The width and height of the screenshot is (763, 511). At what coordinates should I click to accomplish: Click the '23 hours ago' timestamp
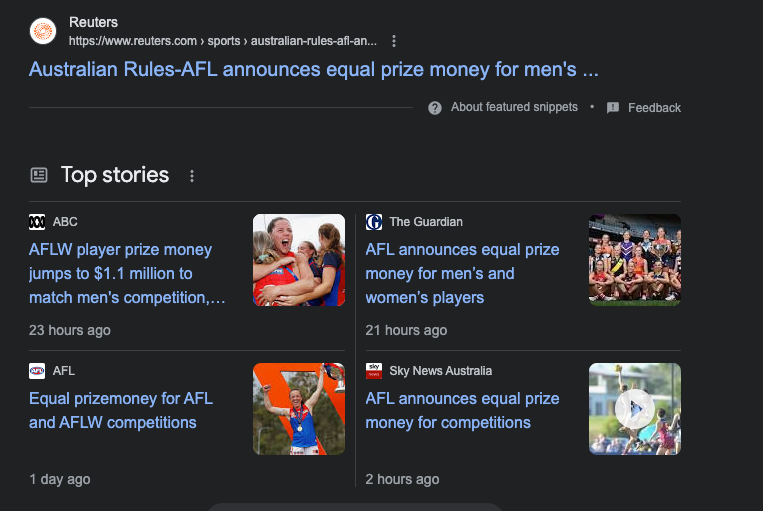[70, 330]
